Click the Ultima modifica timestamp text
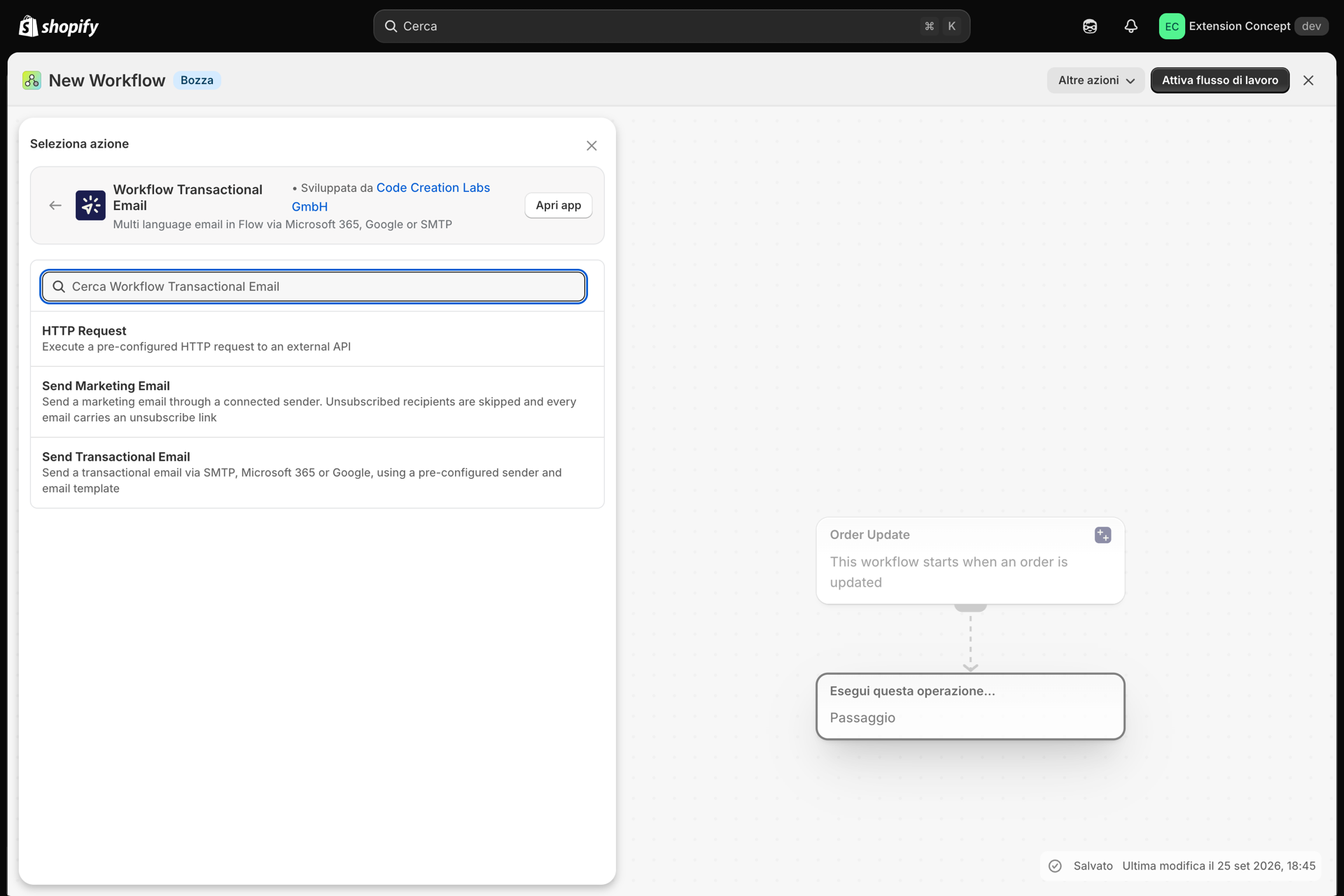Viewport: 1344px width, 896px height. pos(1219,866)
